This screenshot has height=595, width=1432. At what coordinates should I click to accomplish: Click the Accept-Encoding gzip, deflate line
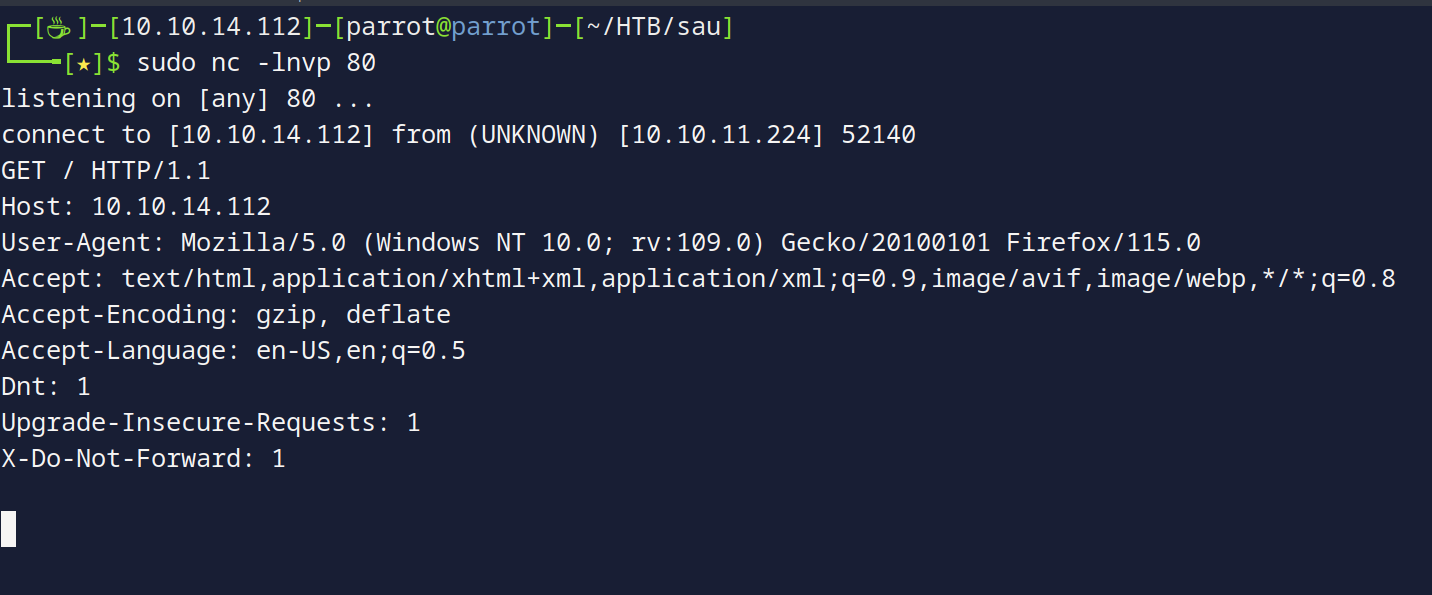tap(226, 315)
